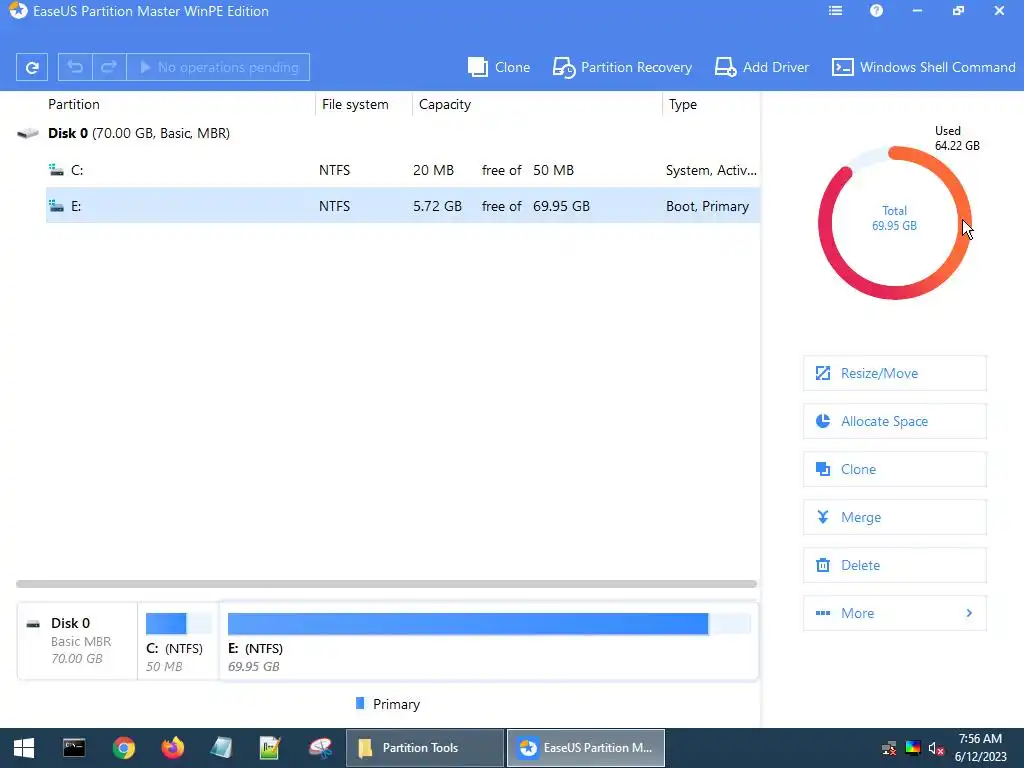Open the Windows Start menu

tap(24, 748)
